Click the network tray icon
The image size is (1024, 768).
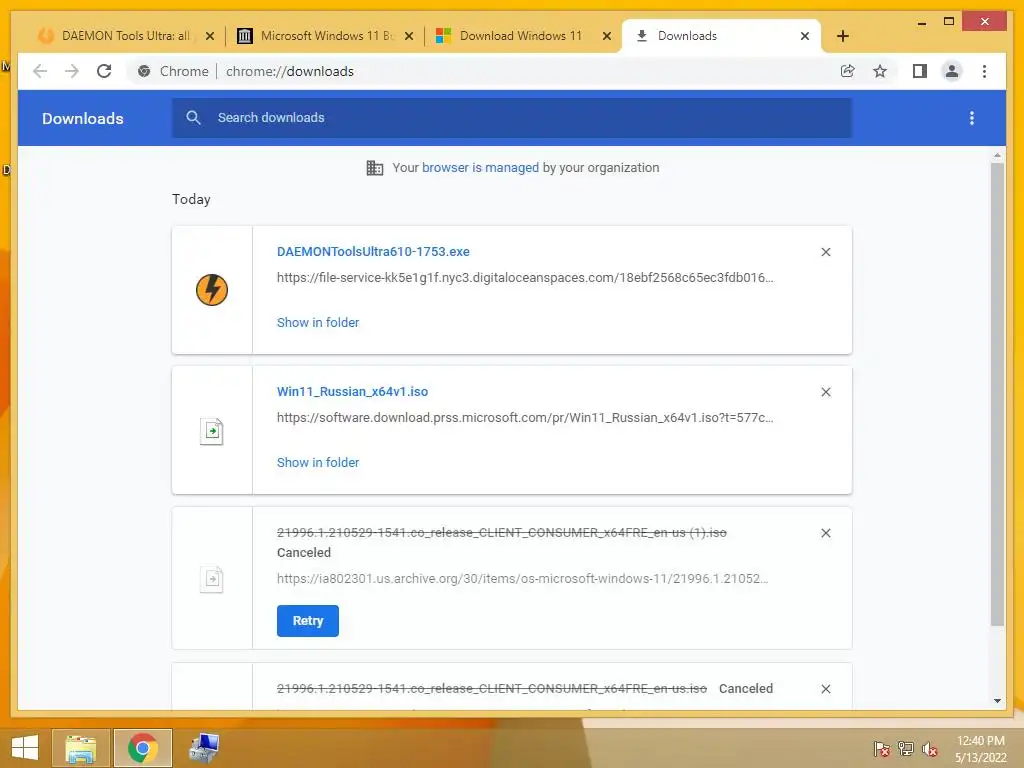(x=906, y=749)
